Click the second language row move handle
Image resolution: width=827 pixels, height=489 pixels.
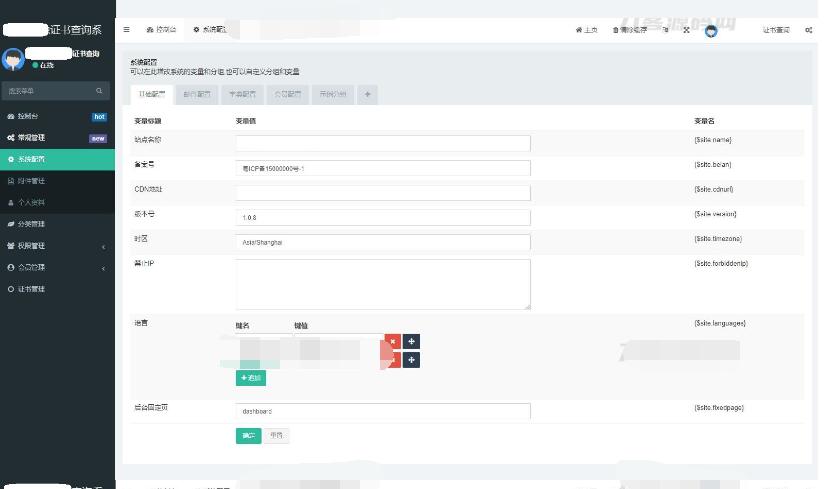click(x=411, y=360)
